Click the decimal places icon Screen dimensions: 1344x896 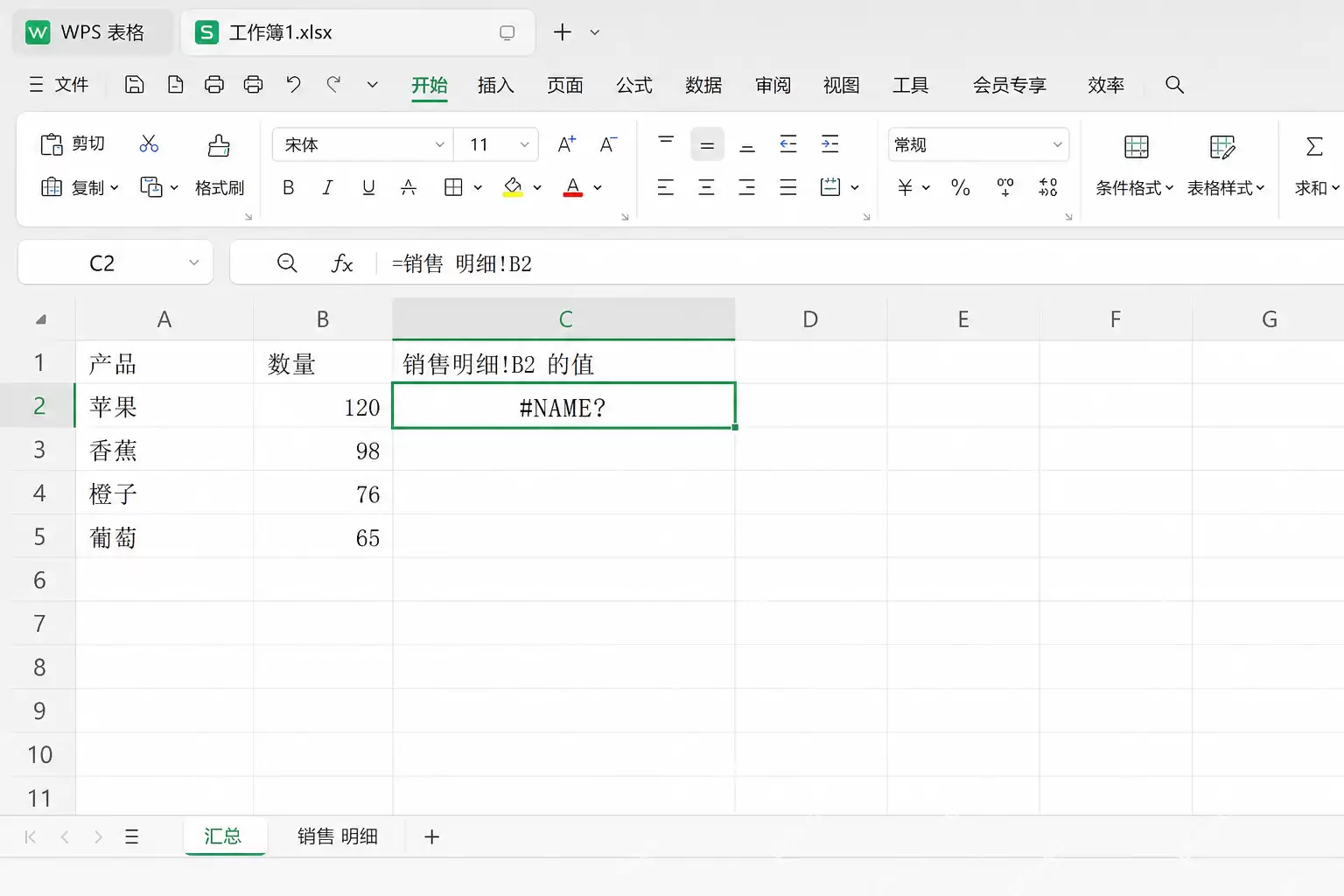click(1048, 187)
